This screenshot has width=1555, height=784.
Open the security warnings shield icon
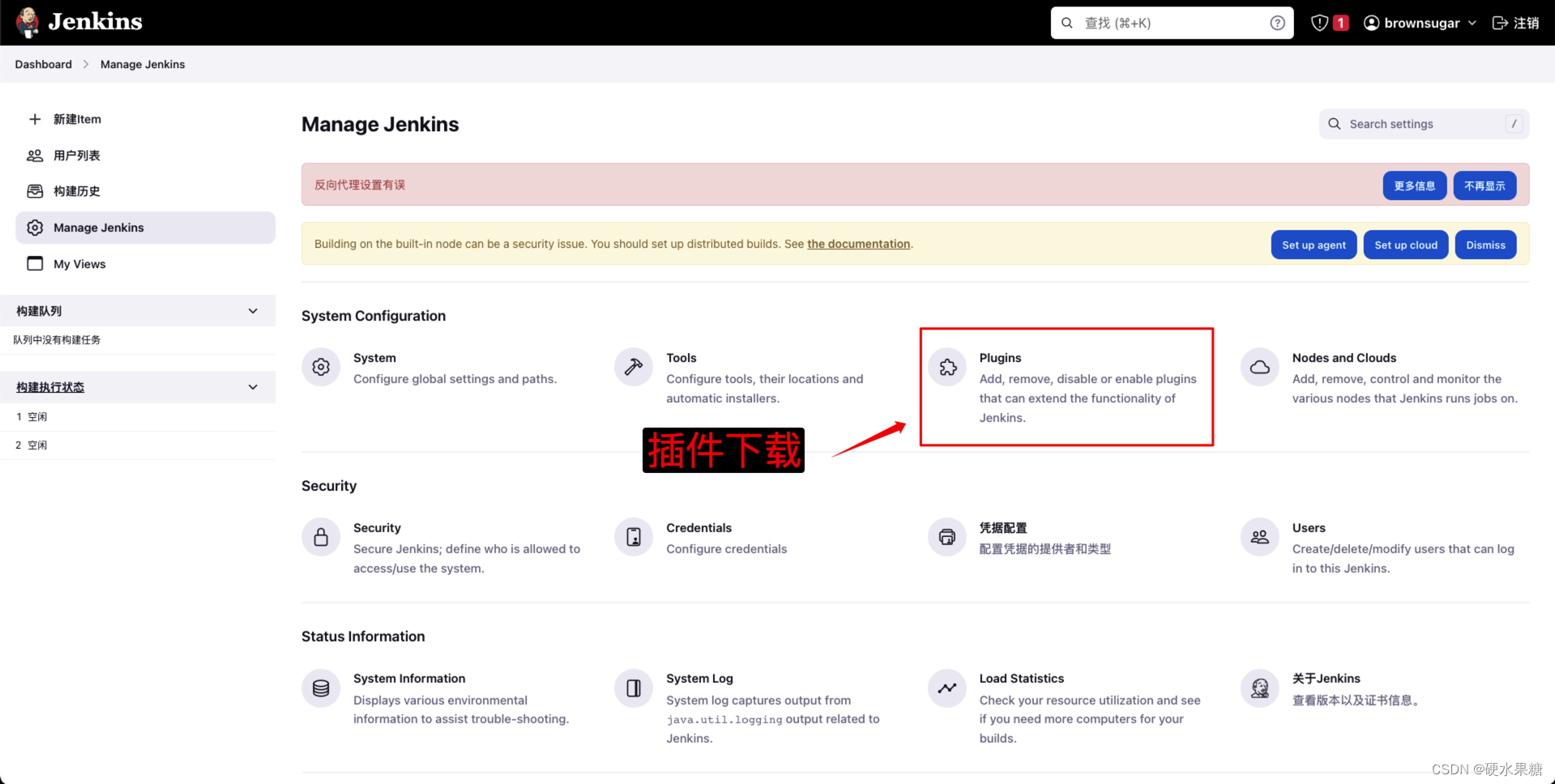[x=1319, y=23]
